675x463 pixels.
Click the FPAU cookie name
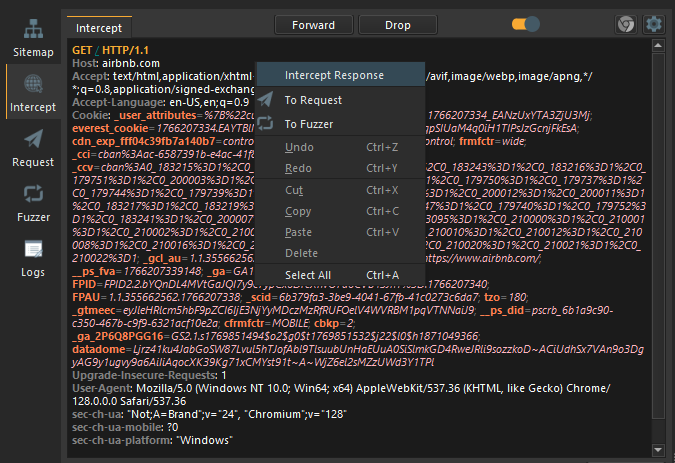click(86, 297)
